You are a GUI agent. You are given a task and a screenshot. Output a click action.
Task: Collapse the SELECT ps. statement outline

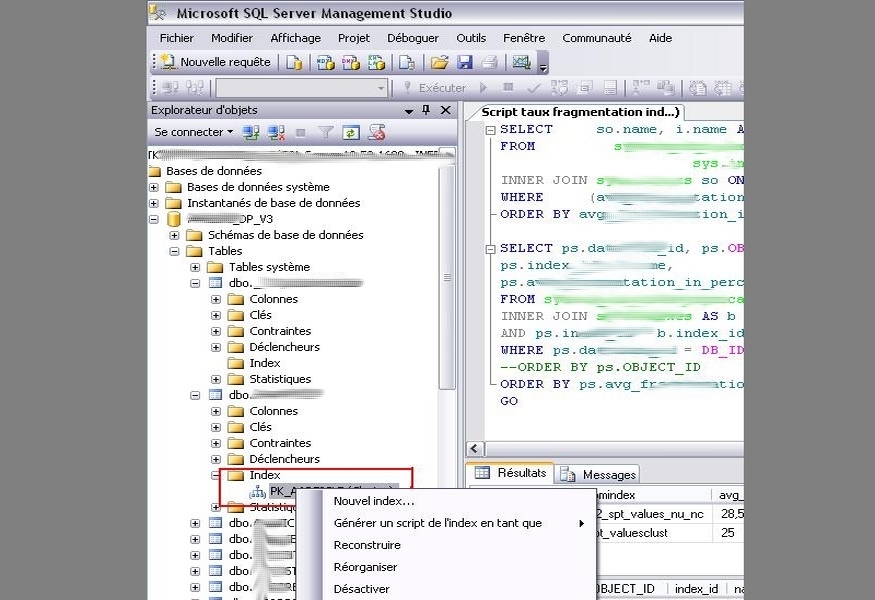pos(491,249)
